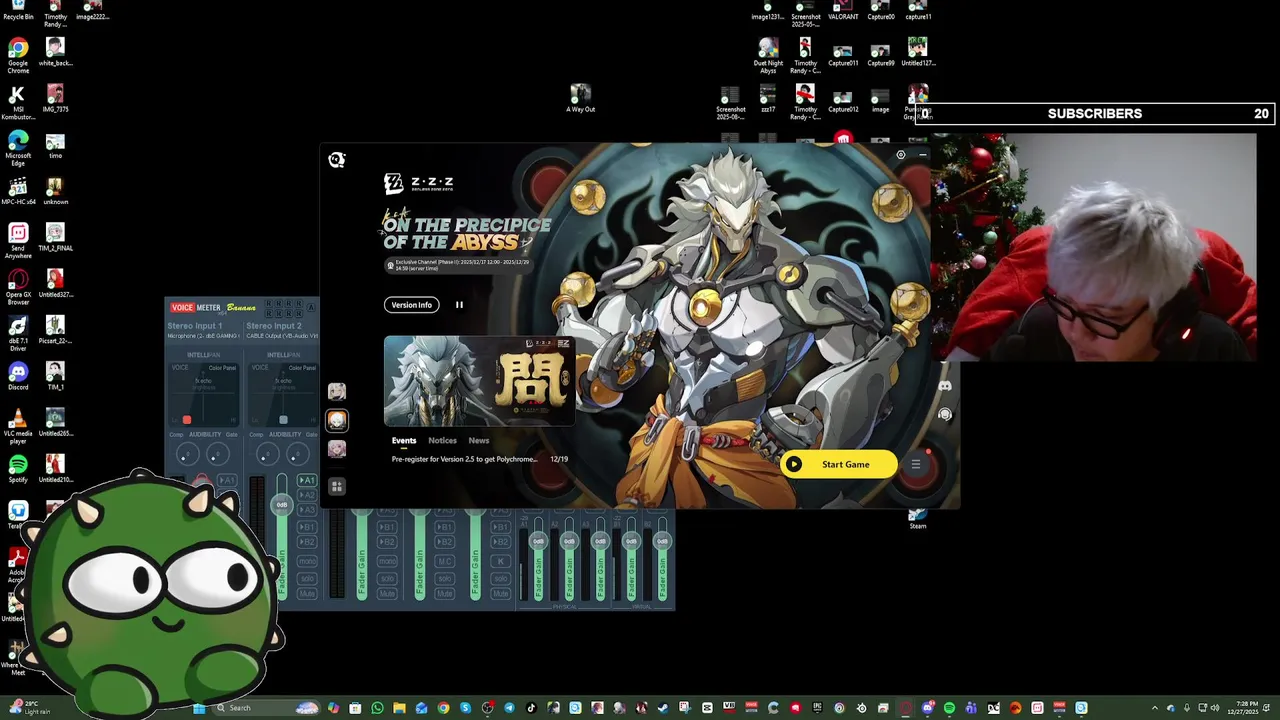Click the Exclusive Channel phase info pill
This screenshot has height=720, width=1280.
pos(459,265)
